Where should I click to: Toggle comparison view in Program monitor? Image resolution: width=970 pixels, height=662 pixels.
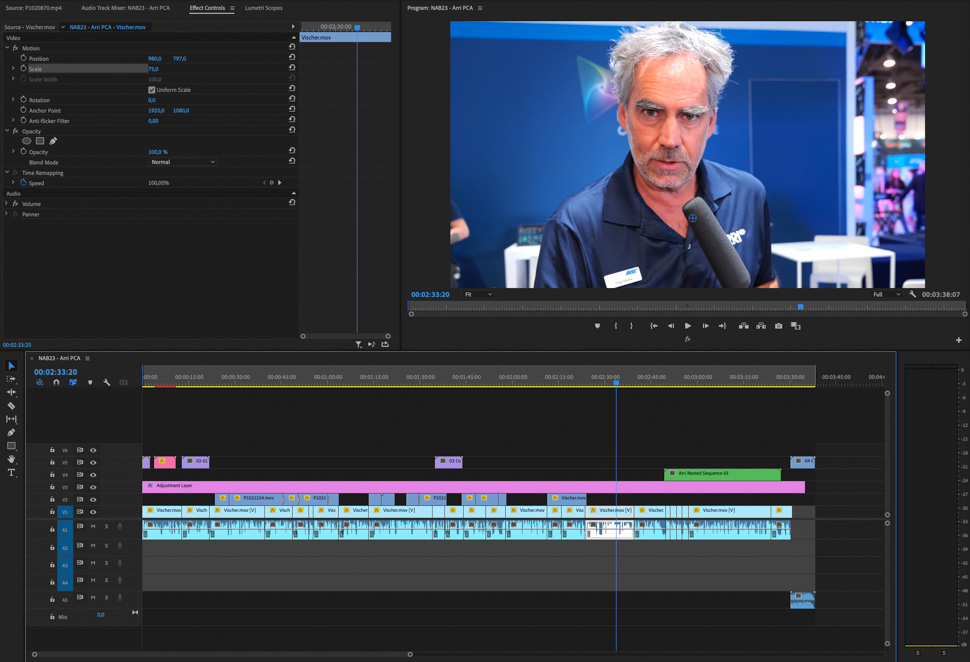coord(796,326)
